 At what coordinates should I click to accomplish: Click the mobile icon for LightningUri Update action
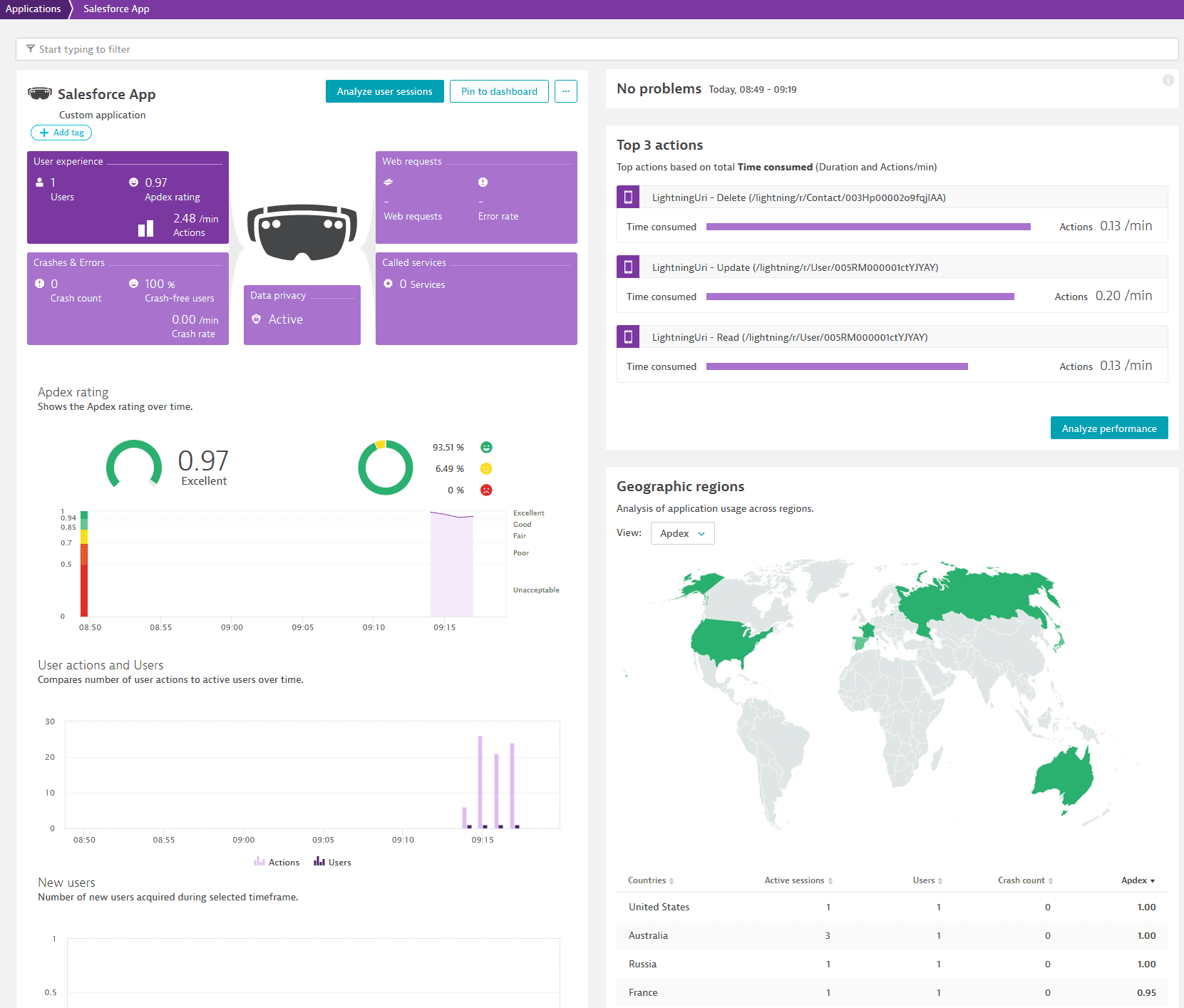[x=628, y=267]
